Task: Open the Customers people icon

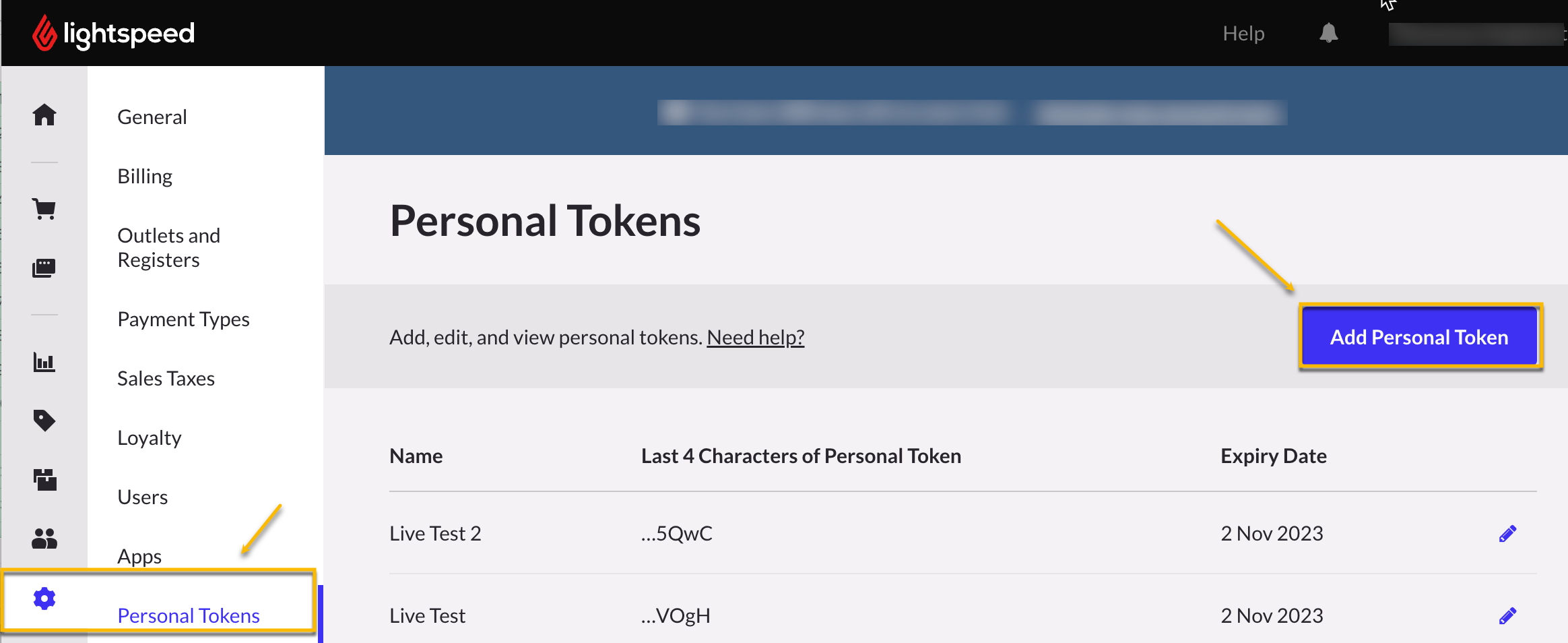Action: pos(44,538)
